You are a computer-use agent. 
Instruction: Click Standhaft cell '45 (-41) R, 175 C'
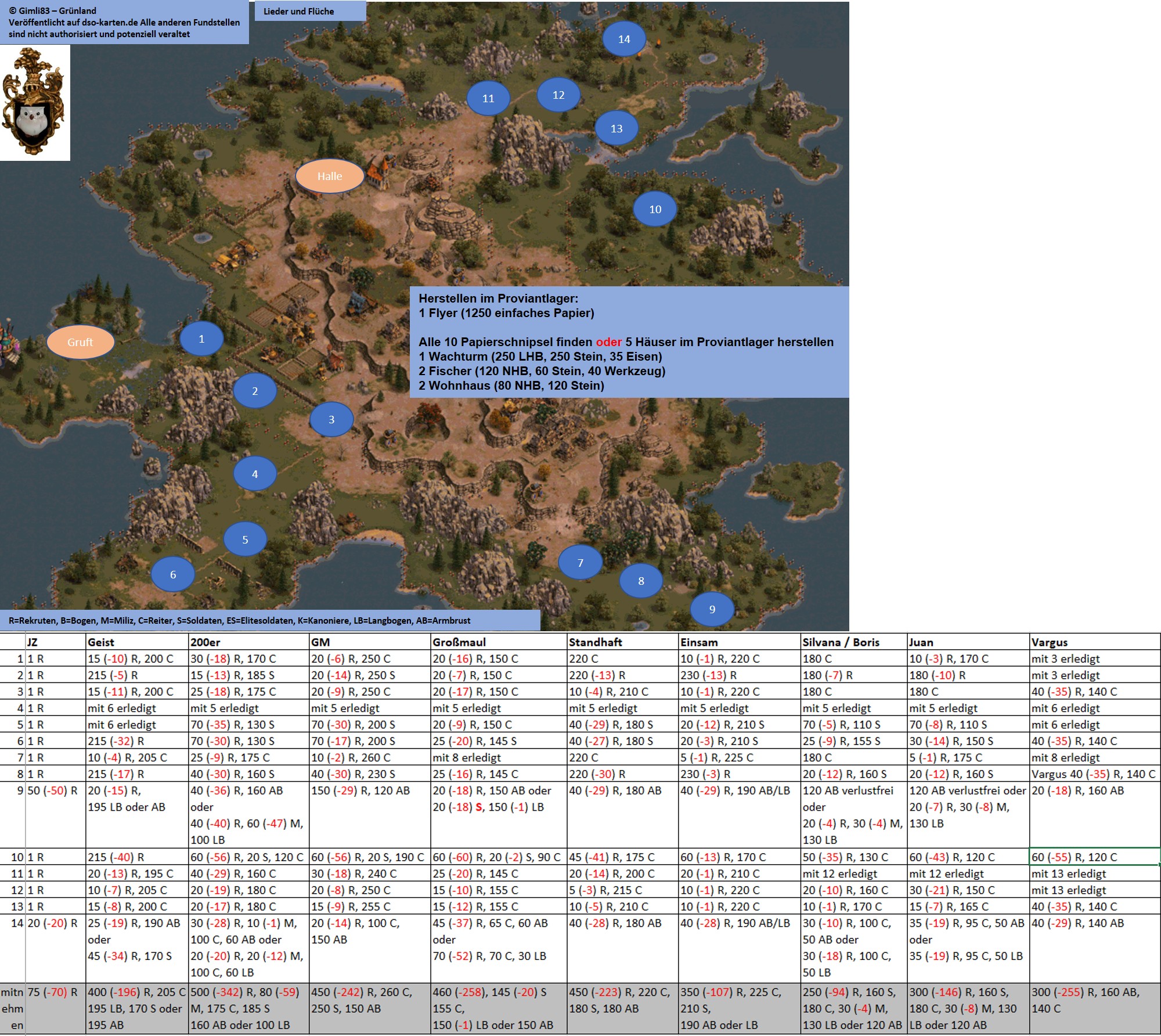622,857
